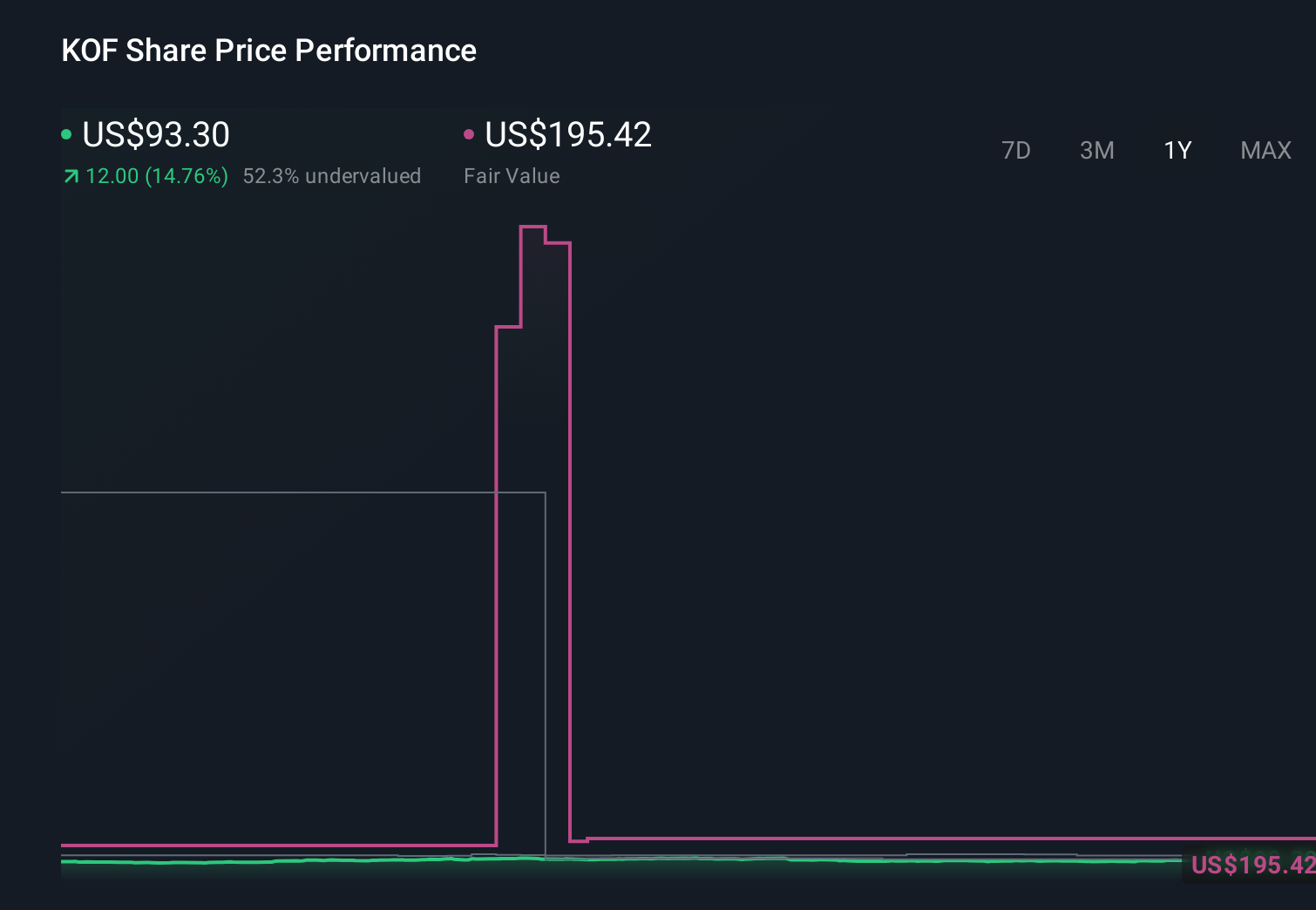1316x910 pixels.
Task: Click the peak of the pink fair value line
Action: [x=532, y=227]
